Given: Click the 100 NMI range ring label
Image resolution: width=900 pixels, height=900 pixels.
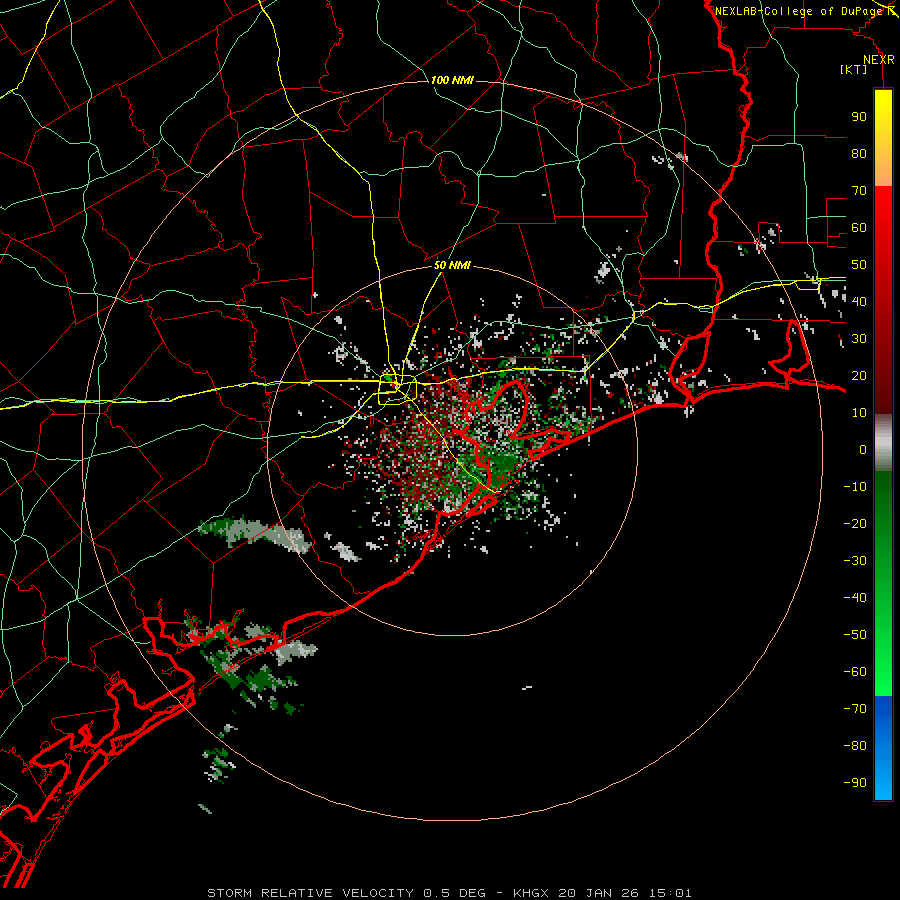Looking at the screenshot, I should tap(452, 80).
